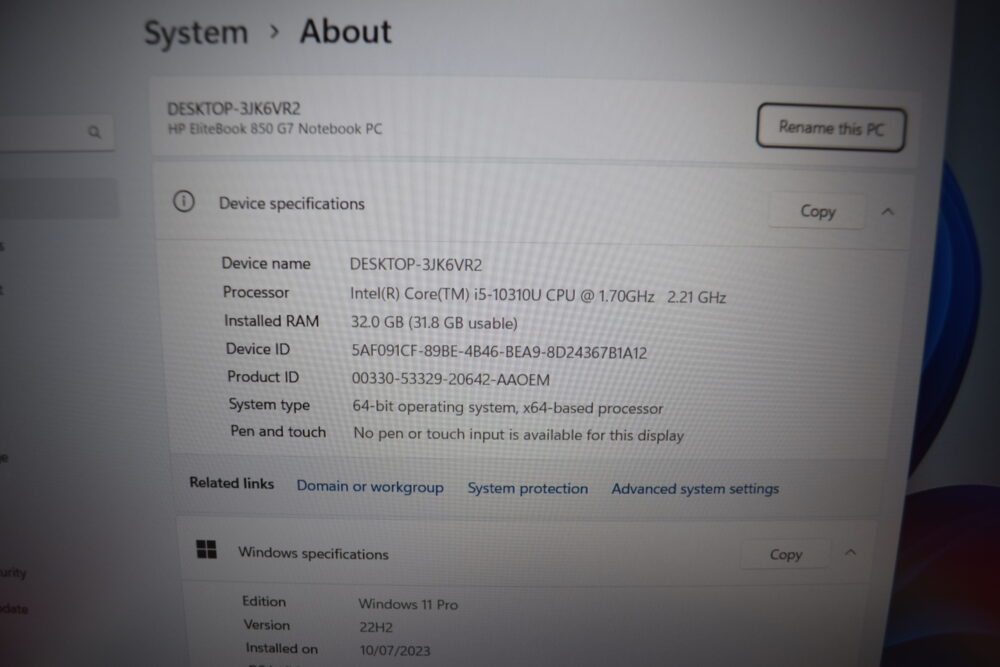Image resolution: width=1000 pixels, height=667 pixels.
Task: Click the highlighted item in the left sidebar
Action: 59,198
